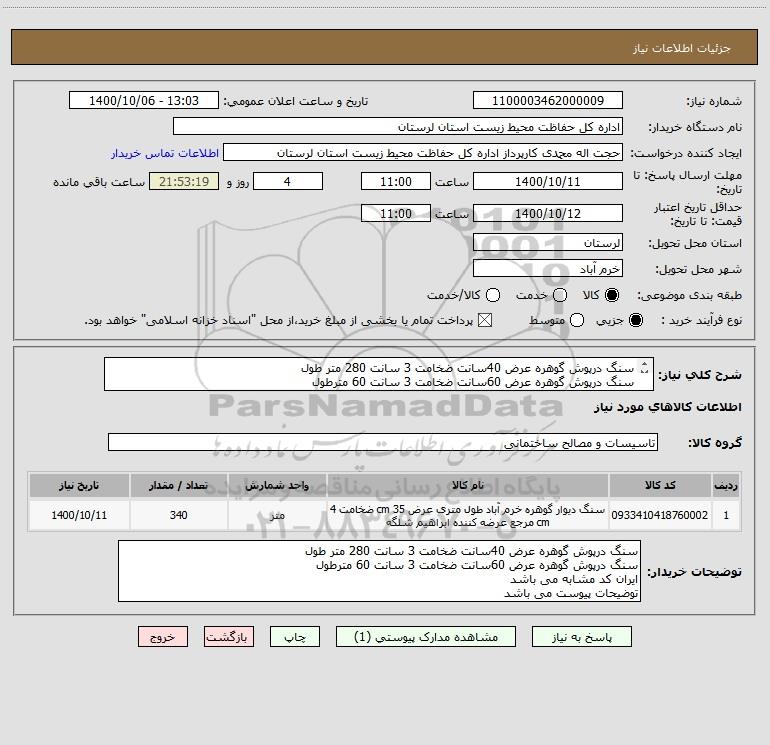
Task: Click the نام دستگاه خریدار field
Action: 398,126
